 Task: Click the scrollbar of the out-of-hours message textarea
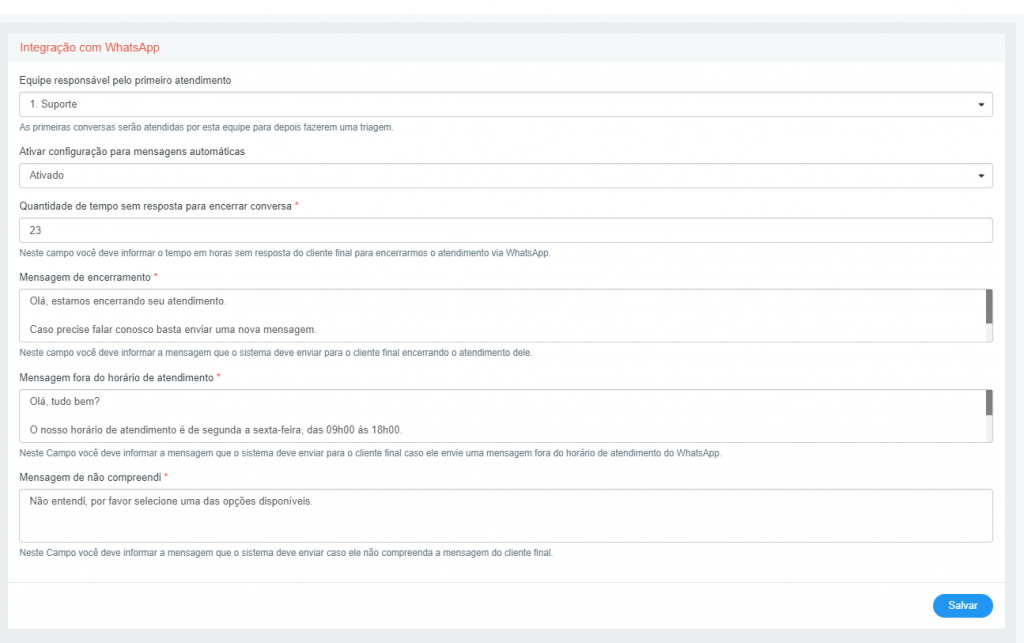[989, 416]
